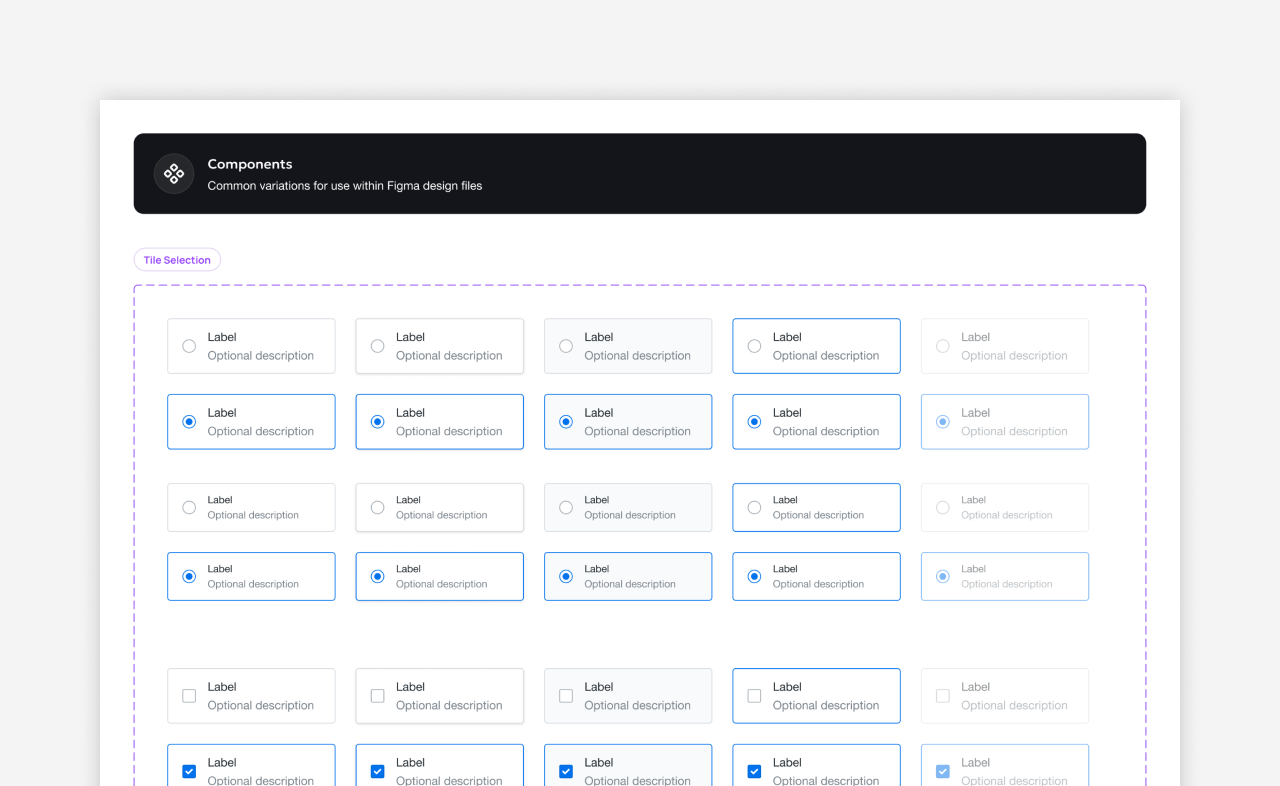Click the small faded selected radio button
Viewport: 1280px width, 786px height.
click(942, 577)
